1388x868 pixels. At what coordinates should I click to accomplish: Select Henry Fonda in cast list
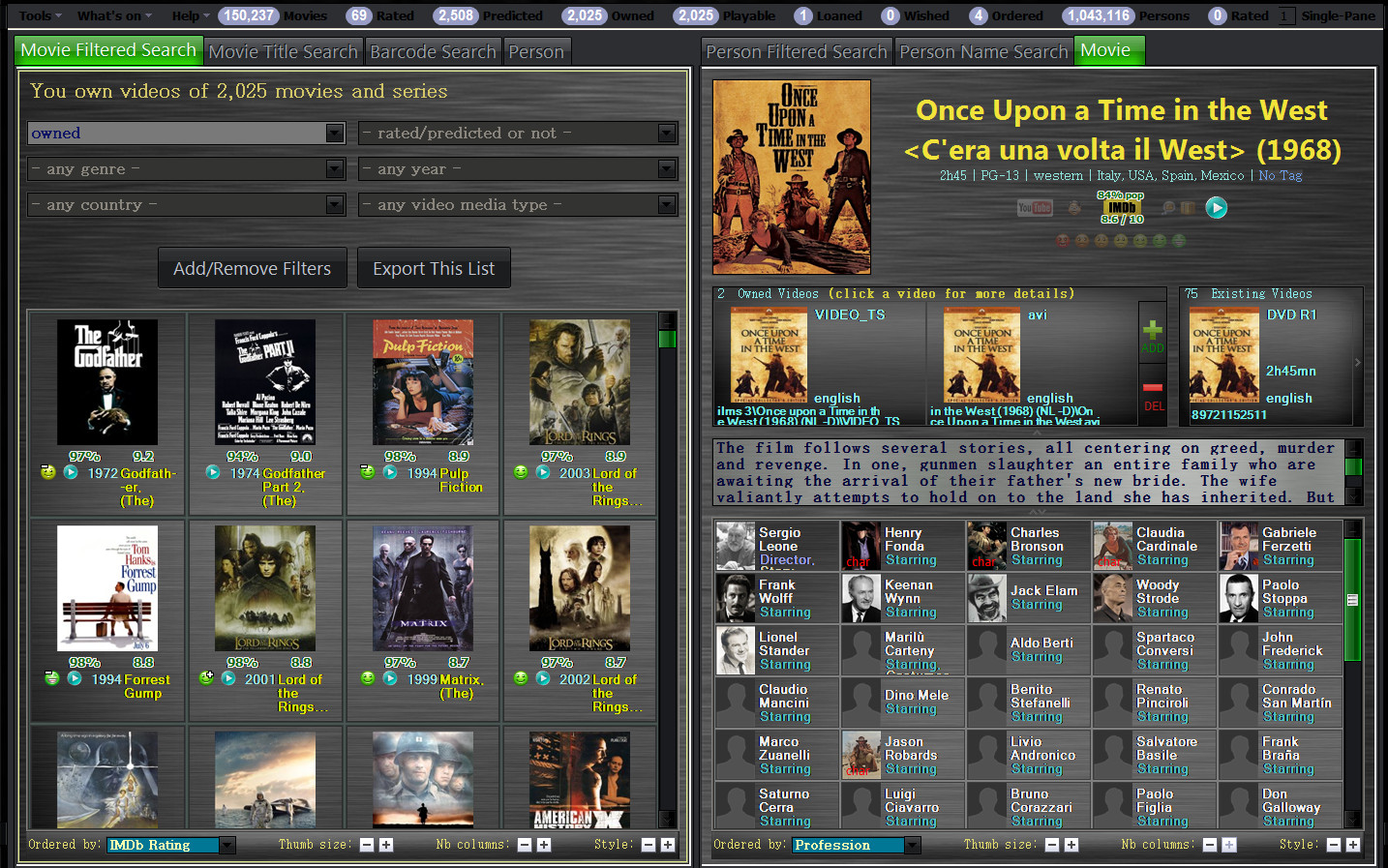903,546
